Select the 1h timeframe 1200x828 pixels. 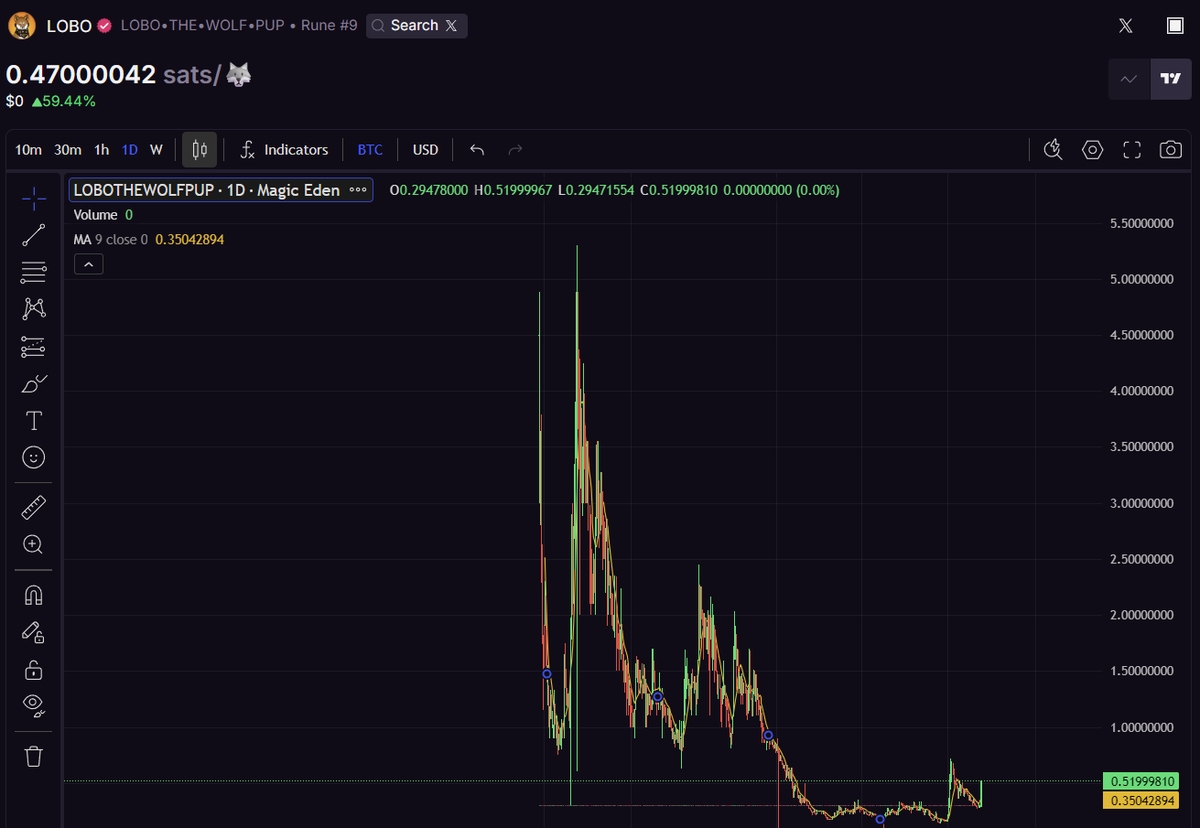102,150
